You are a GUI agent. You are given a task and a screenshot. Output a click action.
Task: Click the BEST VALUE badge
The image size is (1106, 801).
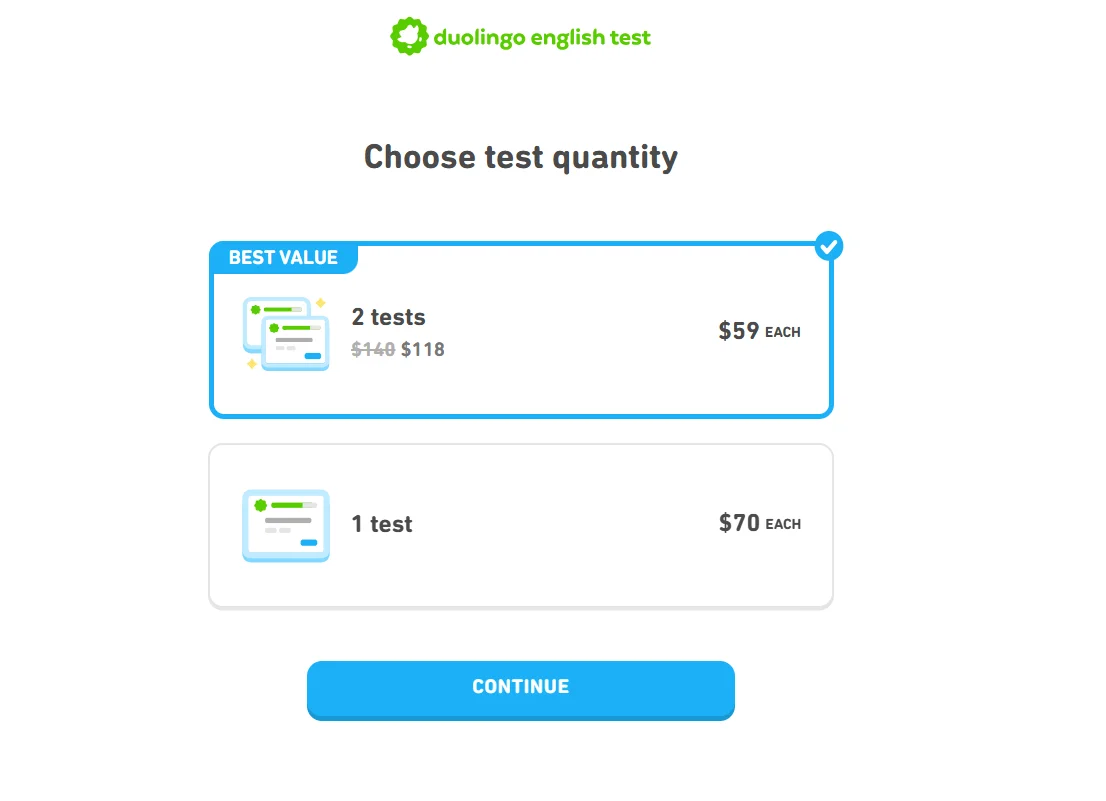click(283, 257)
